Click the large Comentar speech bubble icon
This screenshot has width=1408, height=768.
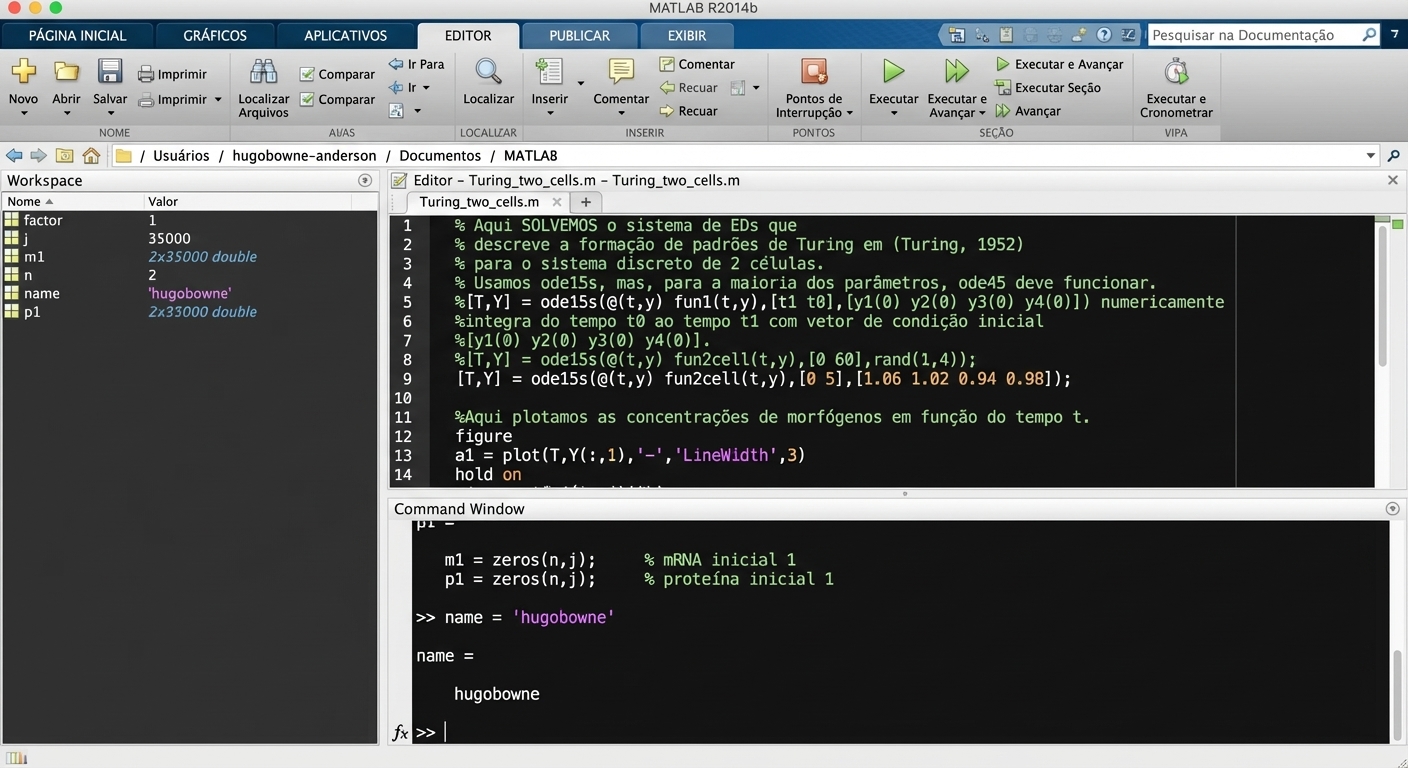click(x=621, y=72)
